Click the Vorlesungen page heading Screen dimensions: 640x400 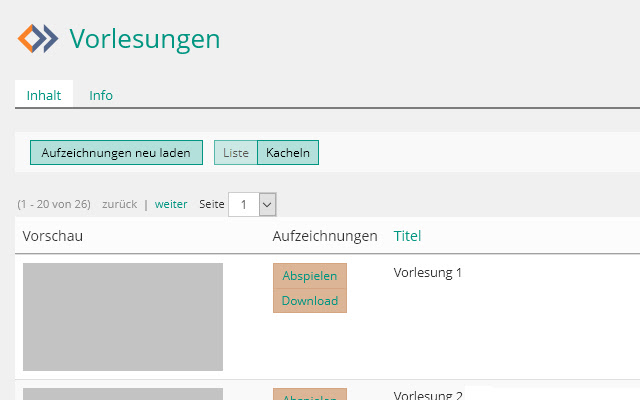[145, 39]
